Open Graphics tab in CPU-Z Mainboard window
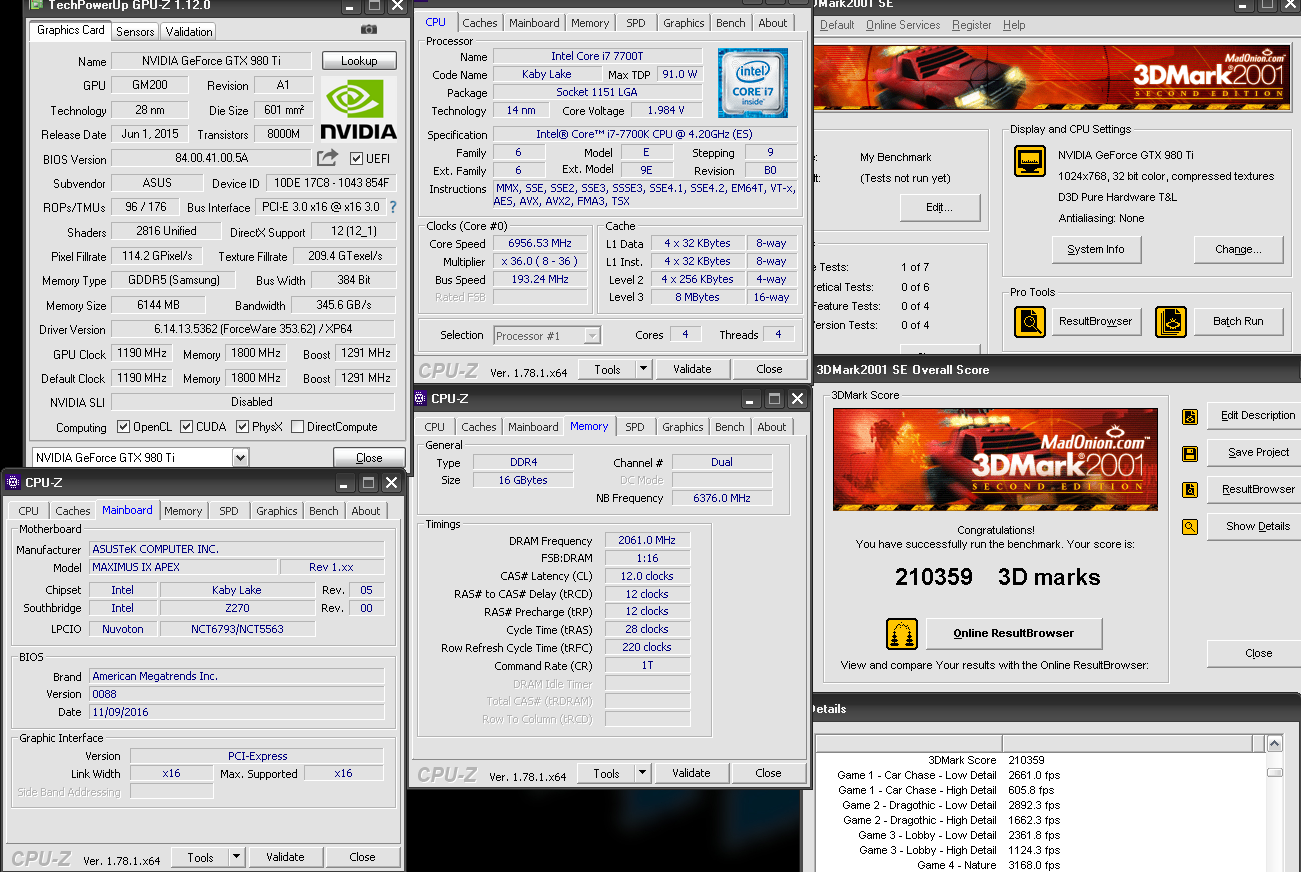Viewport: 1301px width, 872px height. point(277,511)
